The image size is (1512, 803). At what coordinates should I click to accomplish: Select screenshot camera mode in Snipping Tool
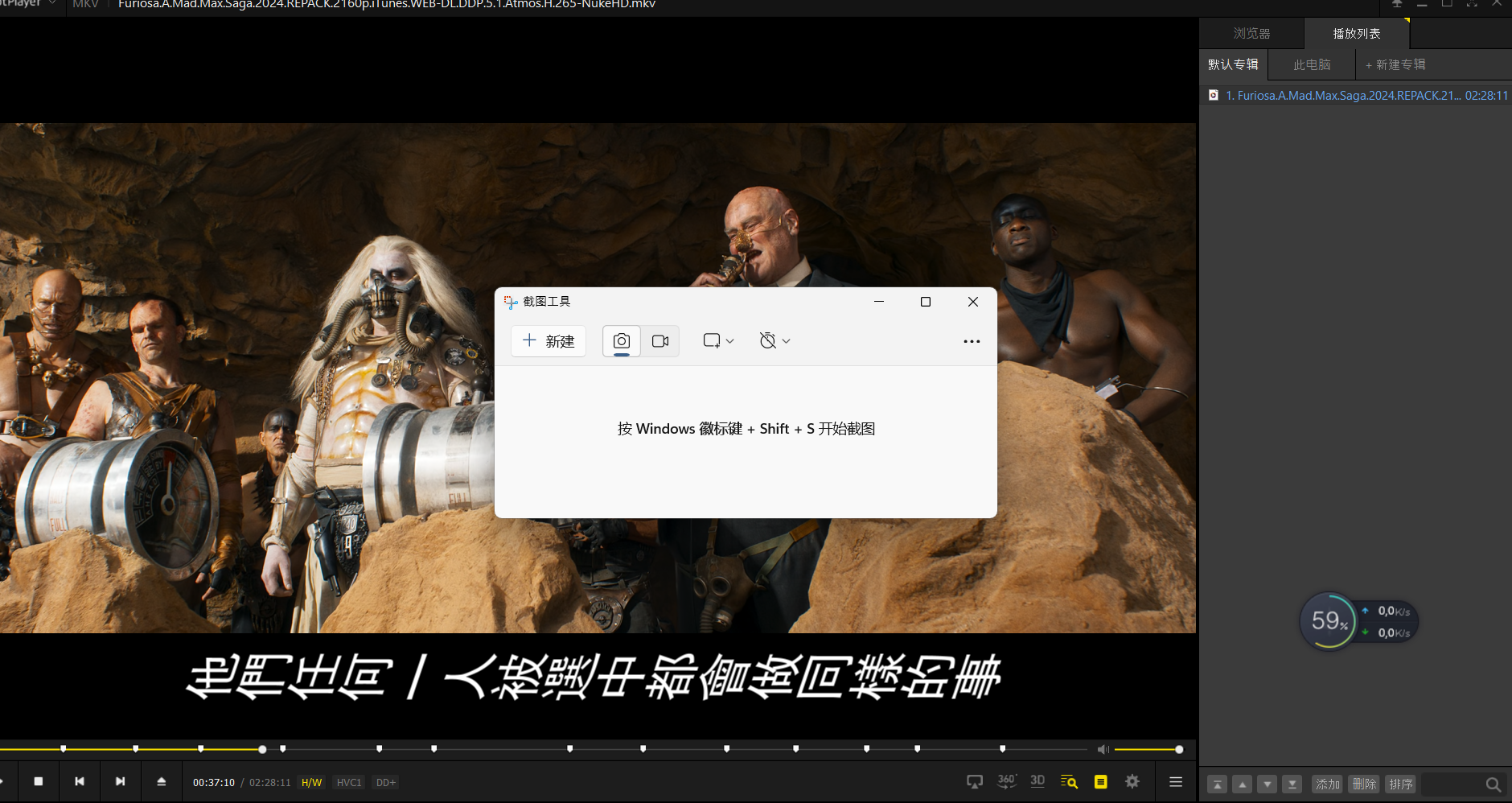coord(622,341)
